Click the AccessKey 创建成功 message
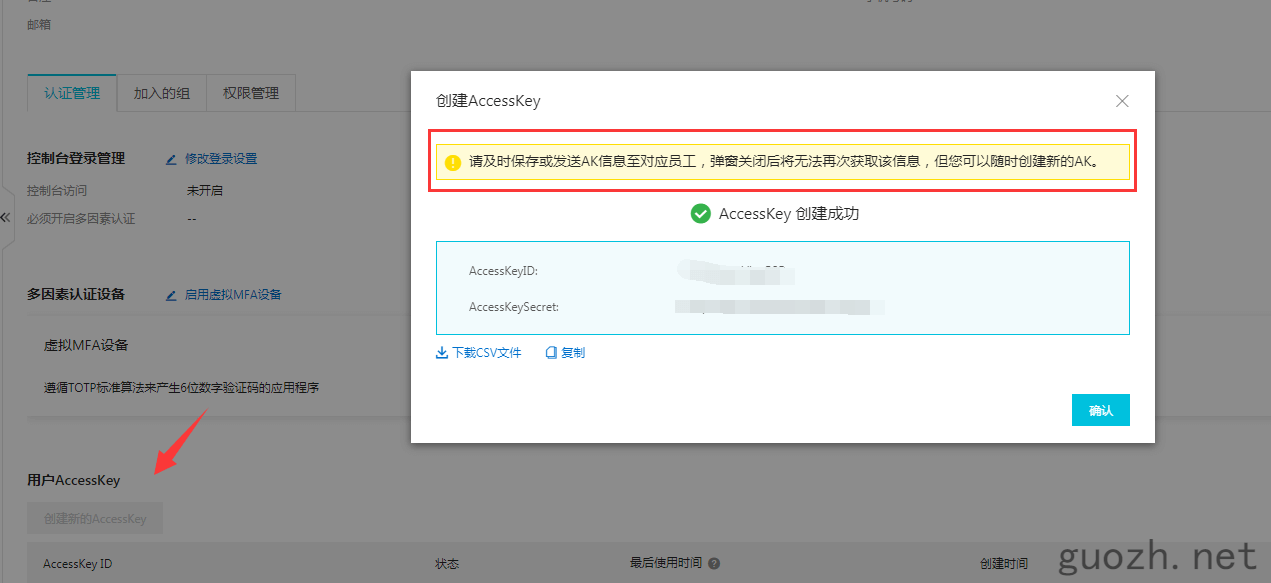1271x583 pixels. (789, 213)
